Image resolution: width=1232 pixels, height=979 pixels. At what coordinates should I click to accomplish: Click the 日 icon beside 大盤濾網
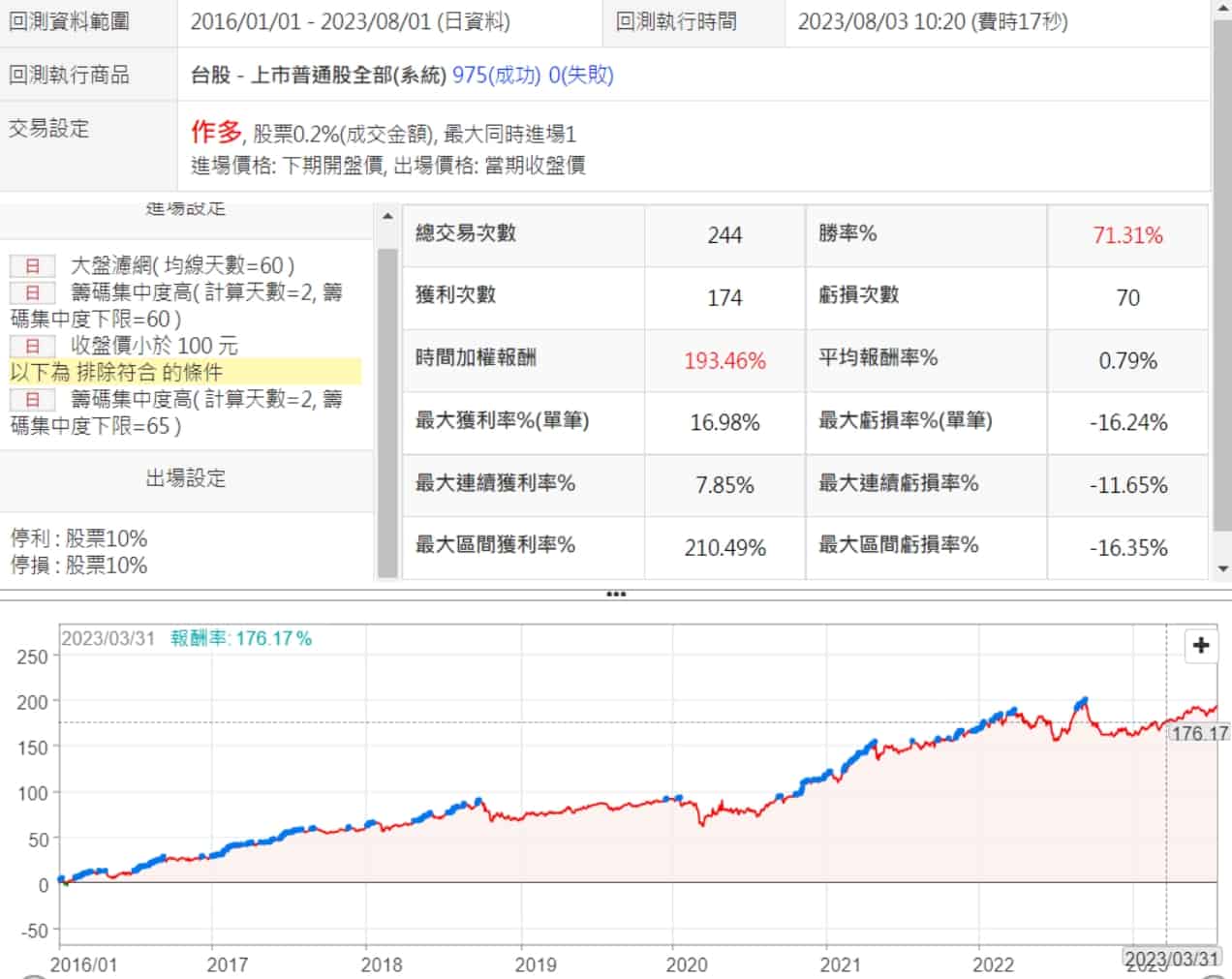(x=32, y=265)
